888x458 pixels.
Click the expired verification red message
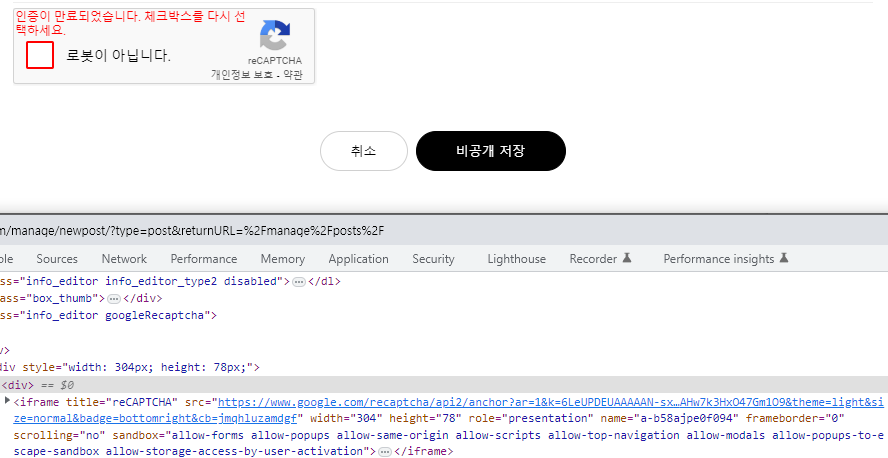coord(130,23)
